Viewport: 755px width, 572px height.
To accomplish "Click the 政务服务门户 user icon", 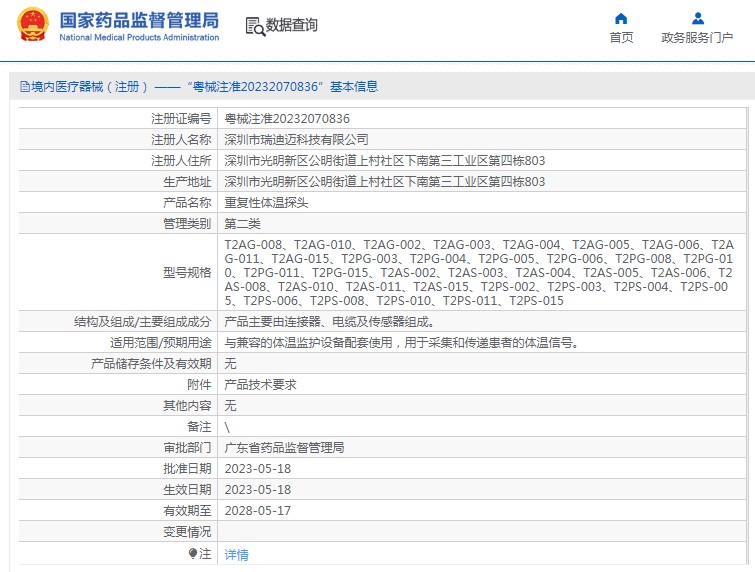I will [x=698, y=19].
